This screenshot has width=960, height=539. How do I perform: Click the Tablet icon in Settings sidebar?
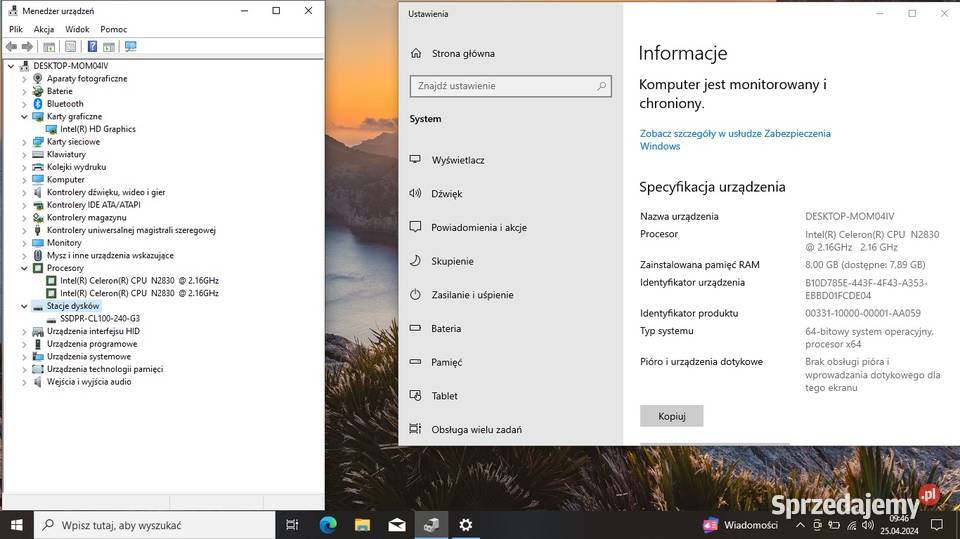pyautogui.click(x=415, y=395)
